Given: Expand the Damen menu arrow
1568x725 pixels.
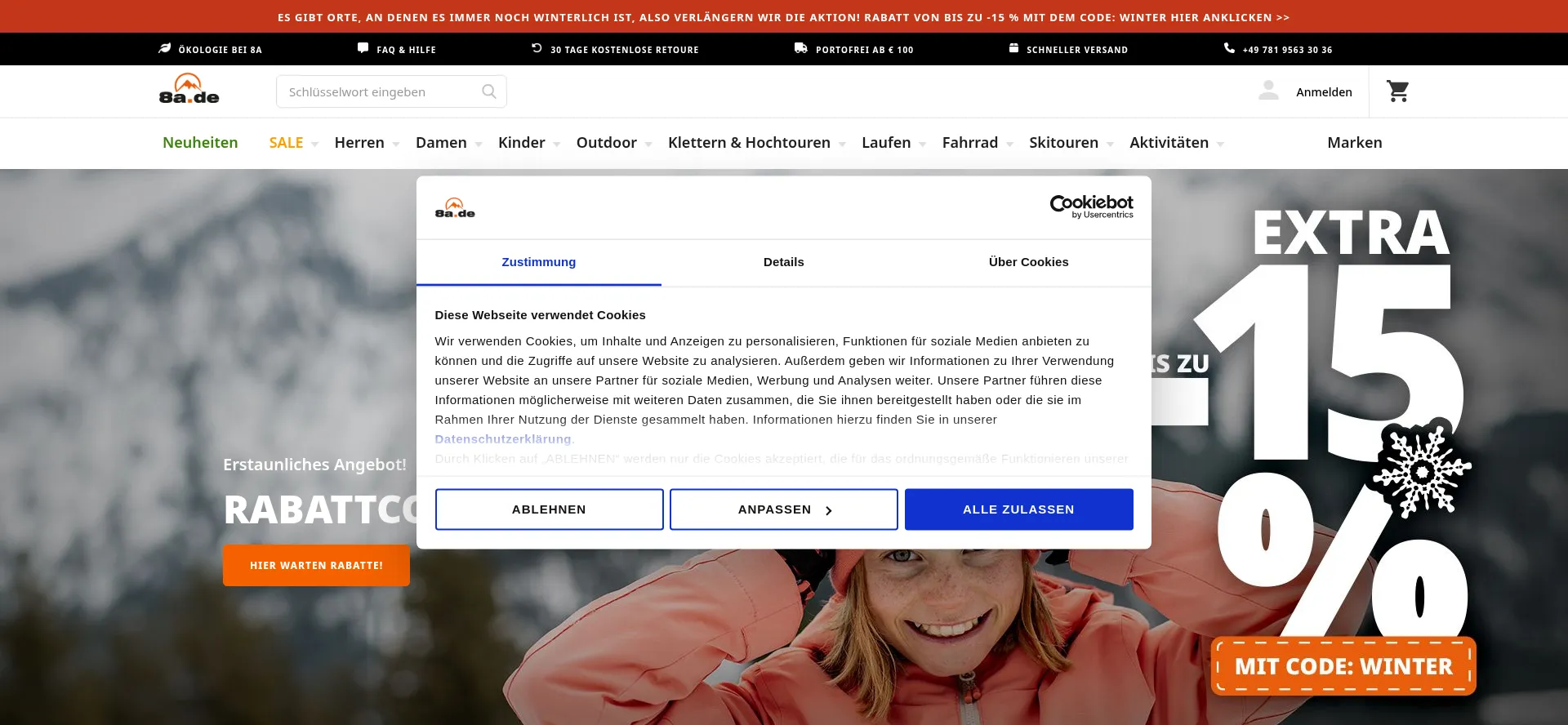Looking at the screenshot, I should (x=479, y=145).
